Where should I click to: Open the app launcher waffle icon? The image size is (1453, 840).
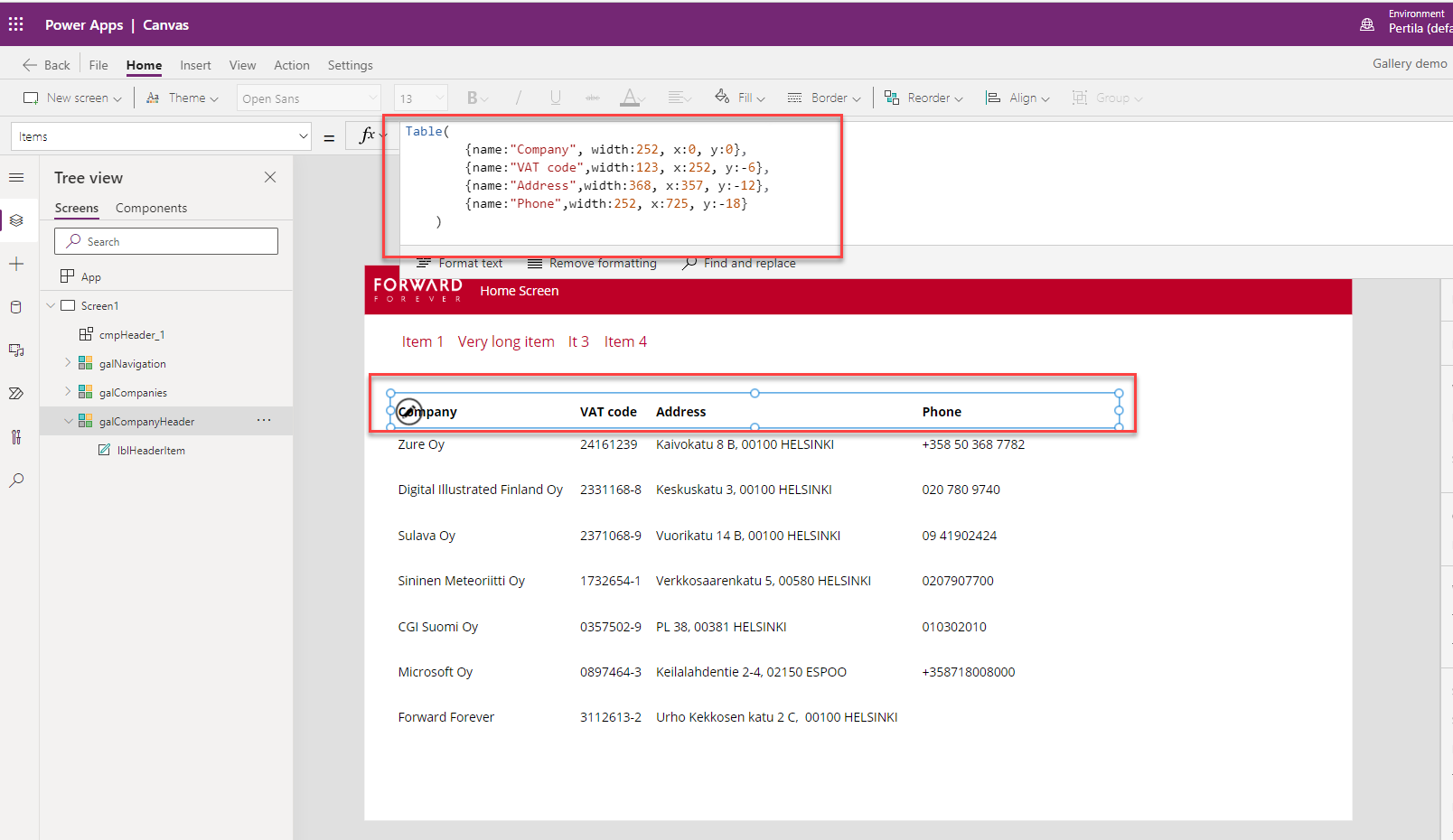click(16, 24)
